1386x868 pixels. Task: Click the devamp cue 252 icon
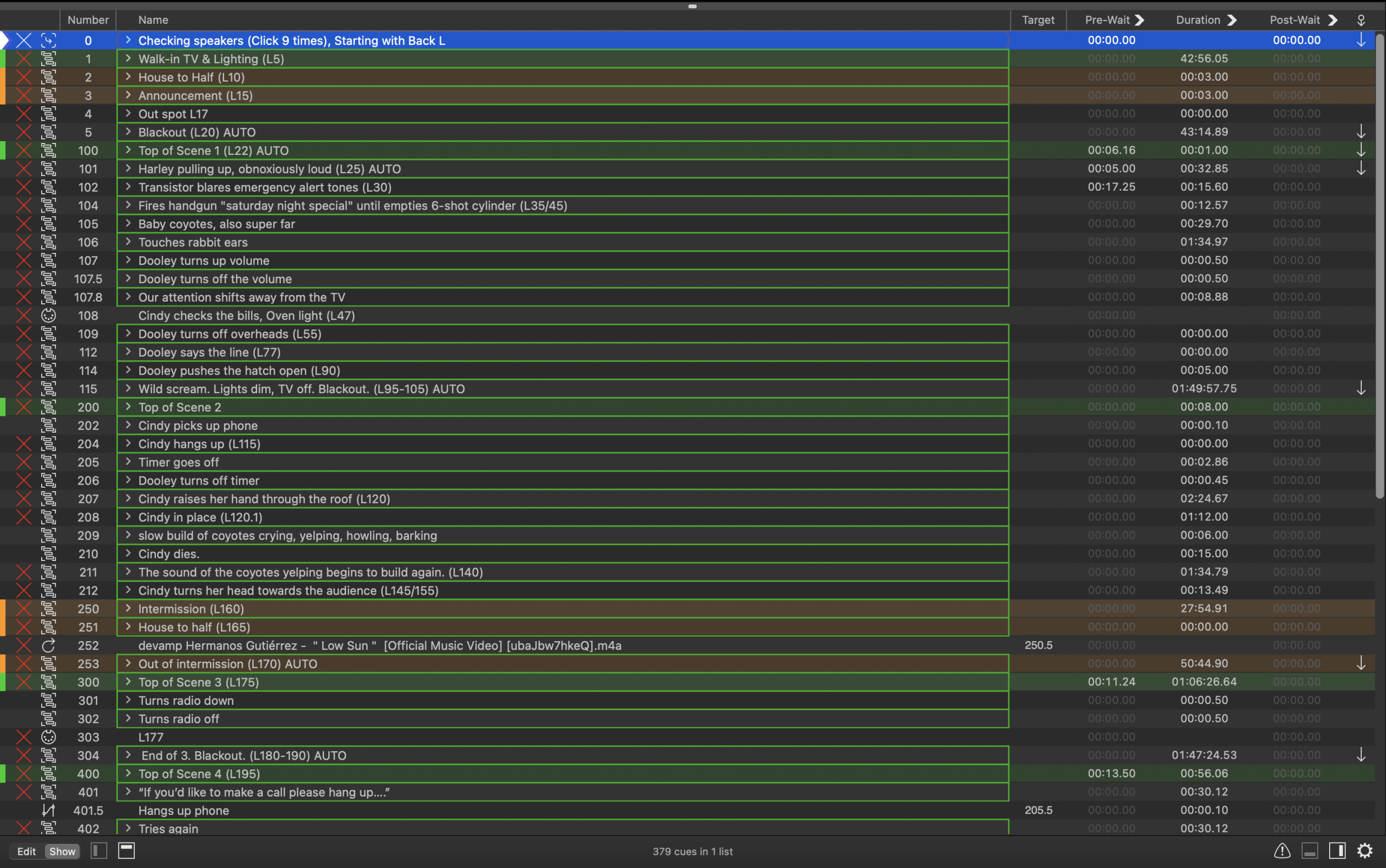click(x=49, y=645)
